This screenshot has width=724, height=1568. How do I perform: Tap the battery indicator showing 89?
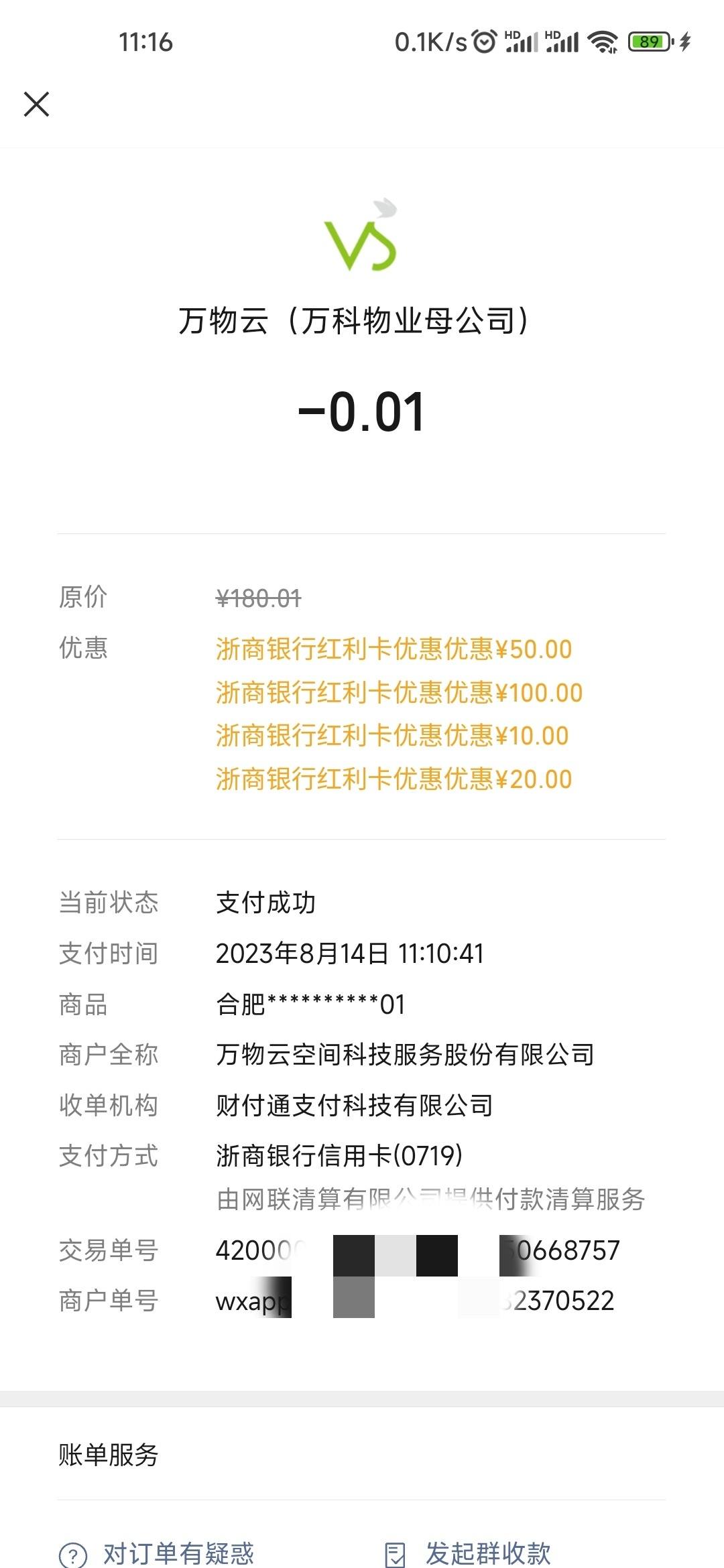(650, 42)
